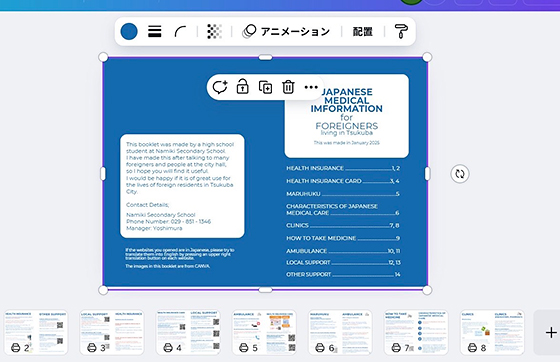
Task: Select the 'FOREIGNERS' heading text
Action: tap(346, 126)
